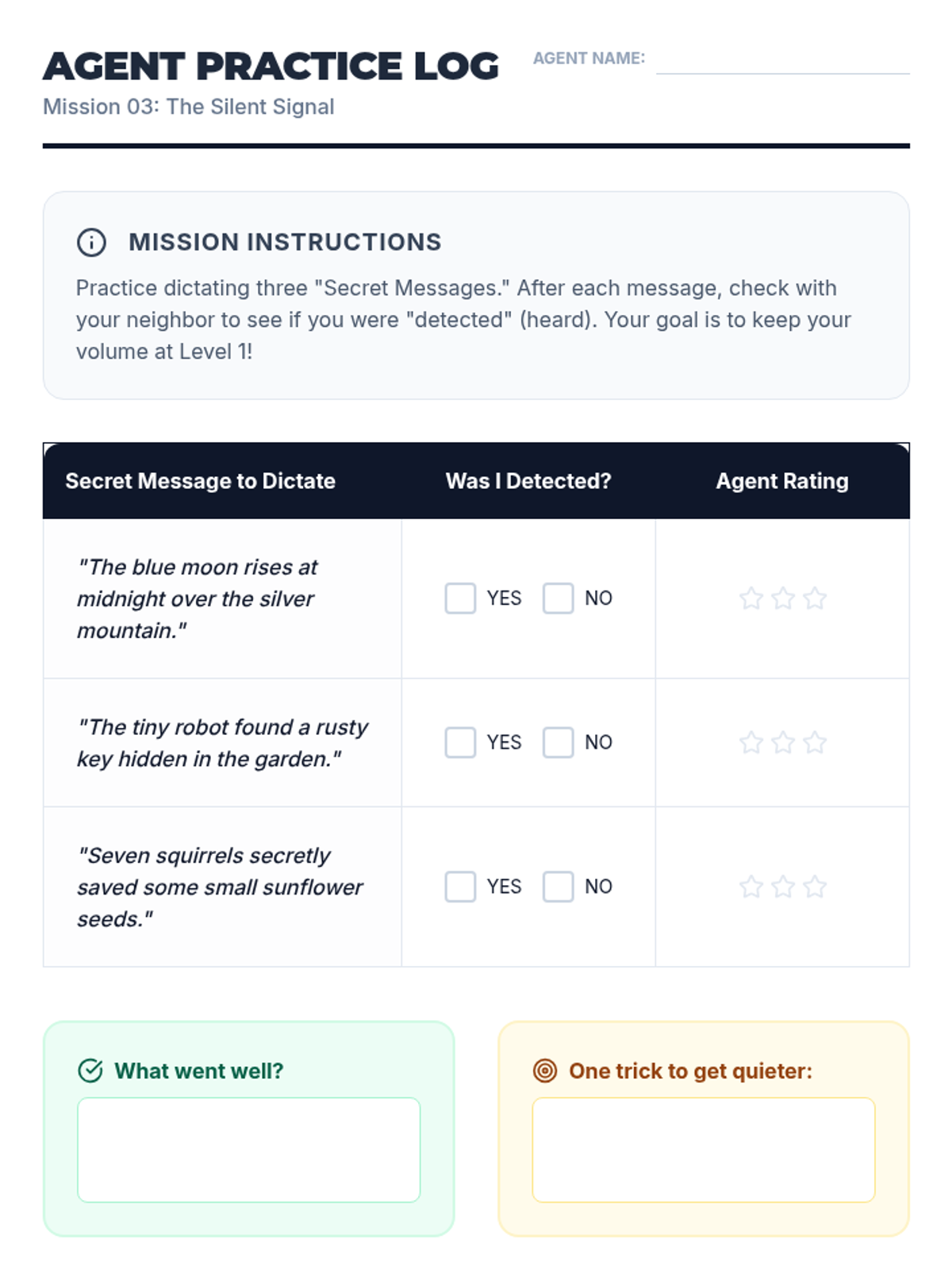
Task: Click the target icon beside One trick
Action: [545, 1071]
